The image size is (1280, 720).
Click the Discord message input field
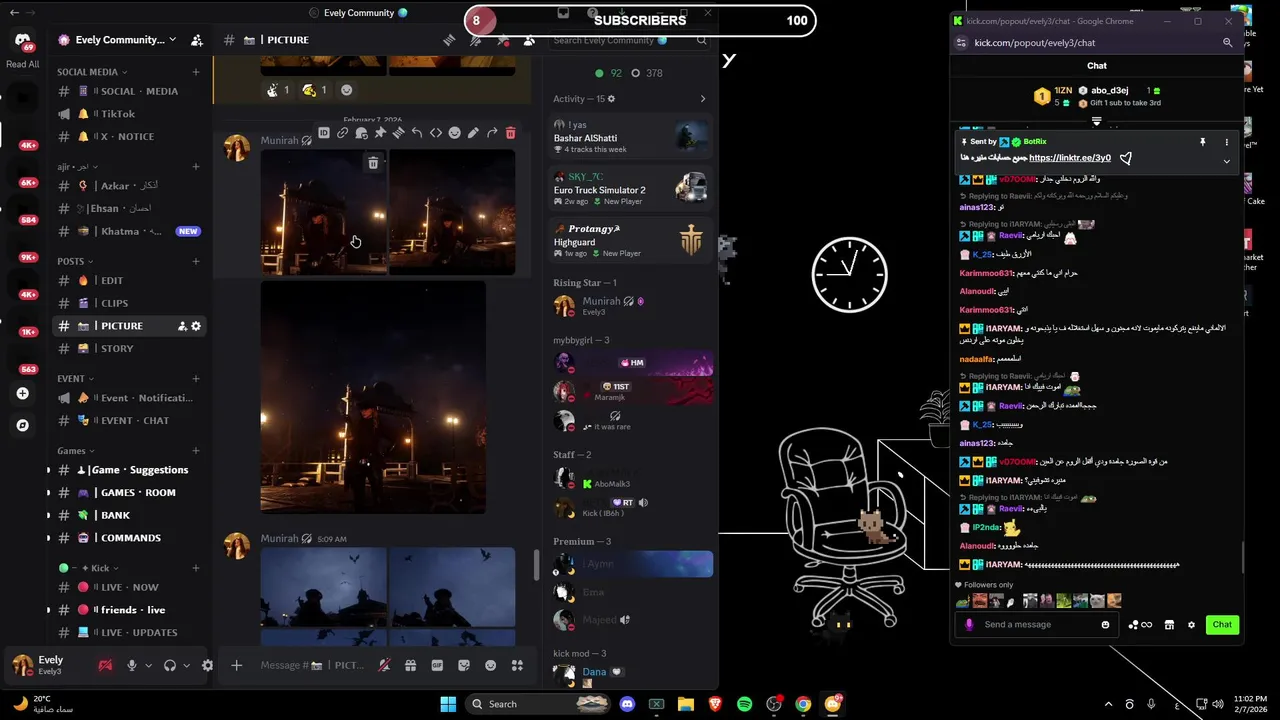pos(311,665)
